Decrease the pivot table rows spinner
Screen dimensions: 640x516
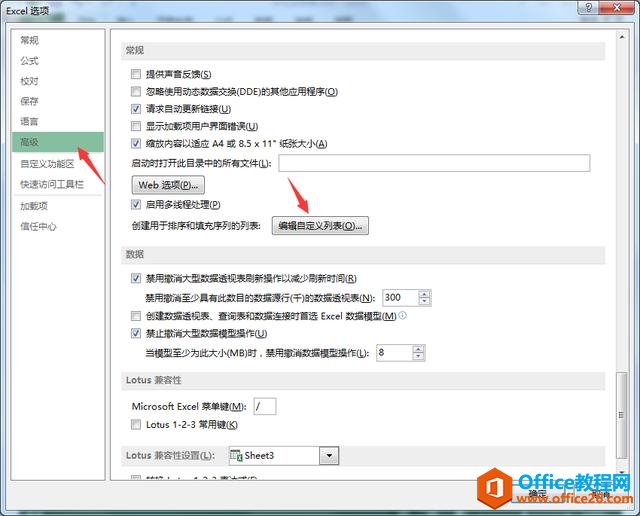click(424, 302)
